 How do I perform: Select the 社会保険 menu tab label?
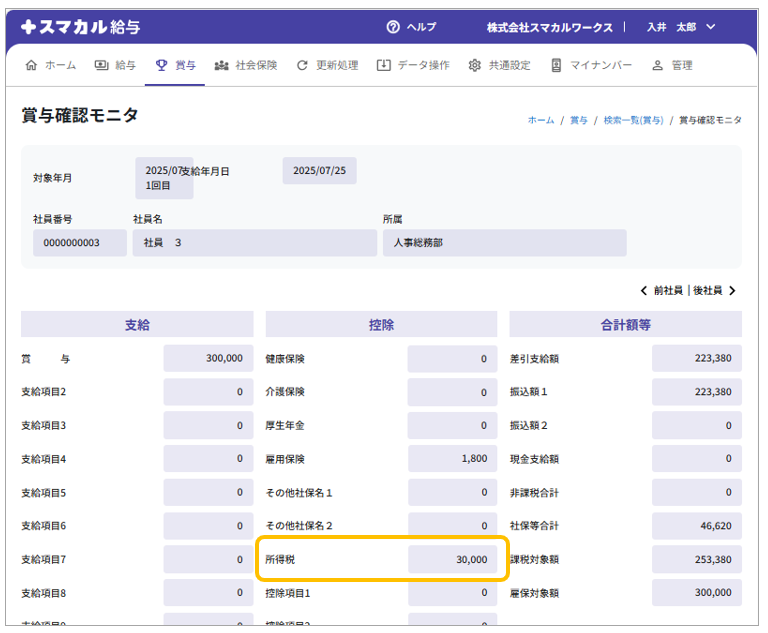[x=256, y=65]
